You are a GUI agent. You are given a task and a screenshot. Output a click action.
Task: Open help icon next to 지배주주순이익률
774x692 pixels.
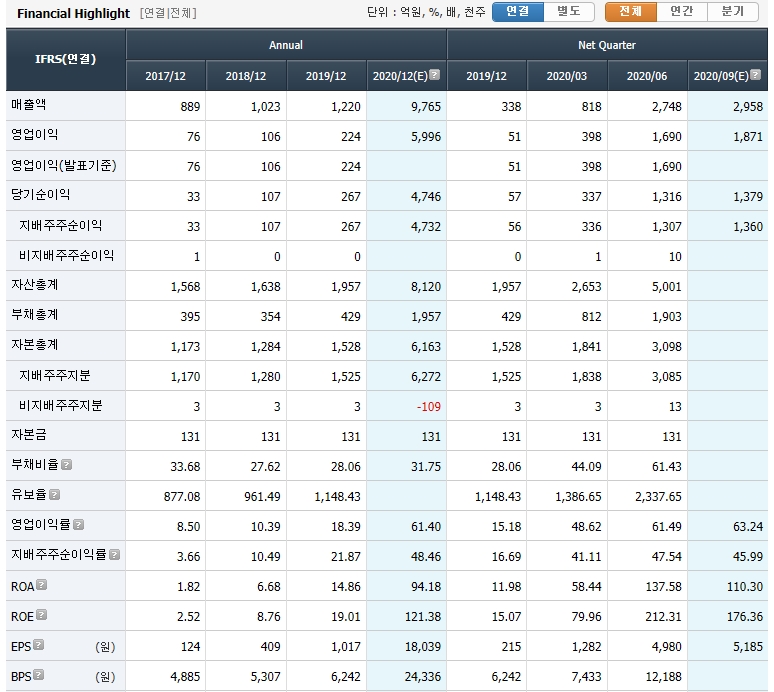(x=115, y=555)
